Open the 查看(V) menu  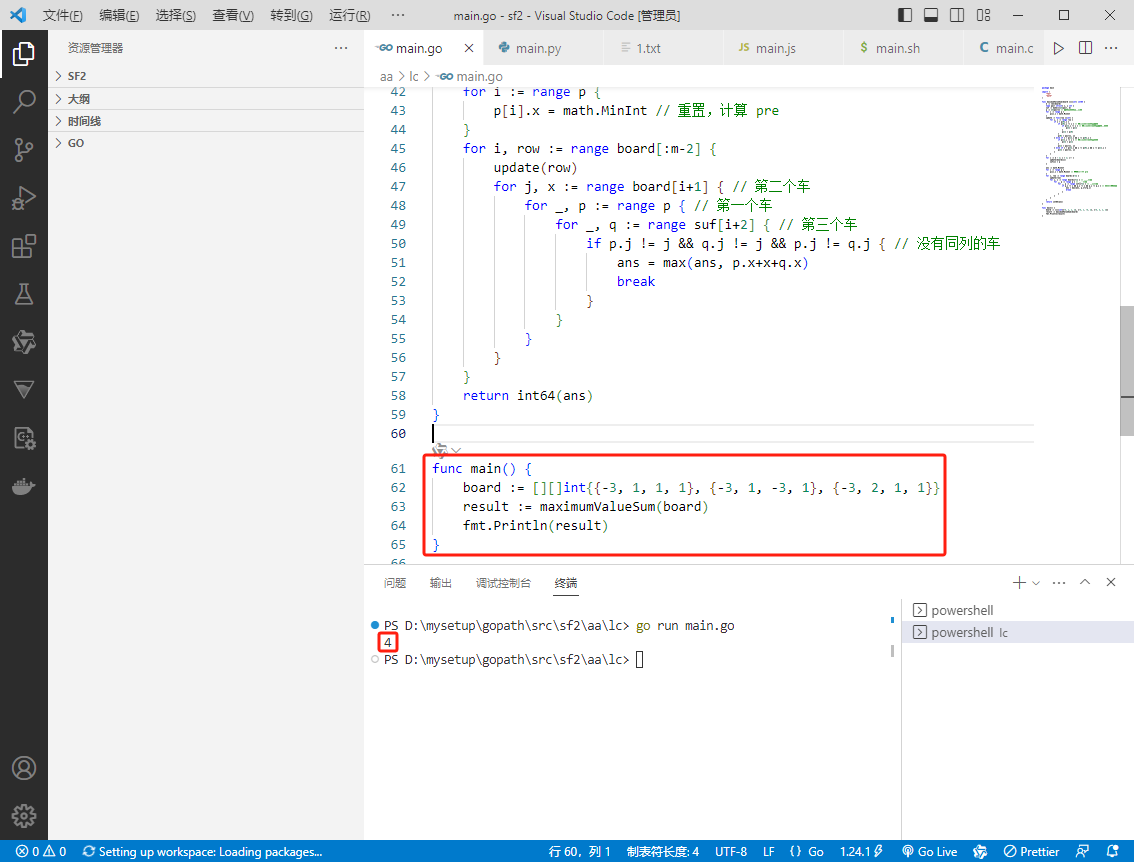point(233,15)
